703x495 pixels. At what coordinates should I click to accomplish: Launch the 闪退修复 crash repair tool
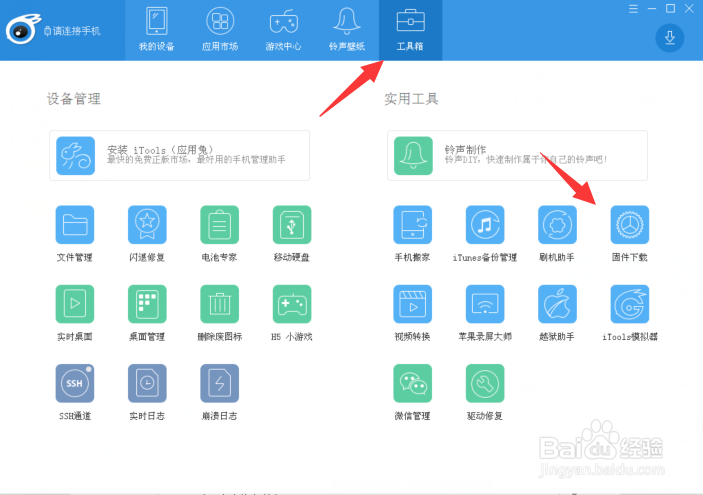tap(147, 225)
